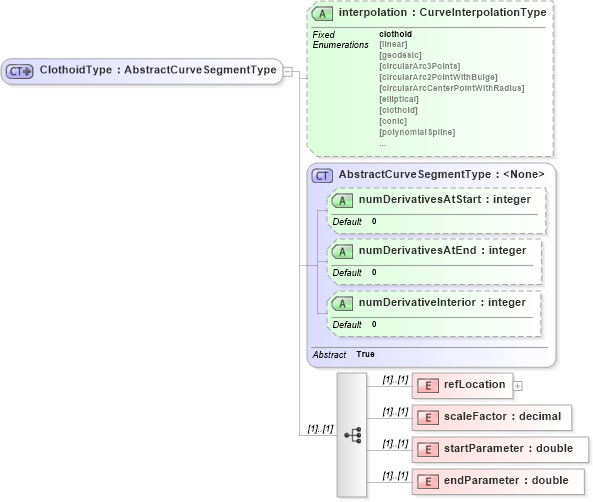The height and width of the screenshot is (502, 593).
Task: Expand the refLocation element
Action: click(x=518, y=386)
